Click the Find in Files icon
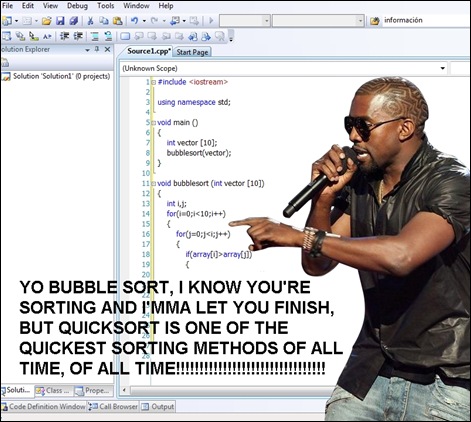471x422 pixels. pyautogui.click(x=375, y=21)
